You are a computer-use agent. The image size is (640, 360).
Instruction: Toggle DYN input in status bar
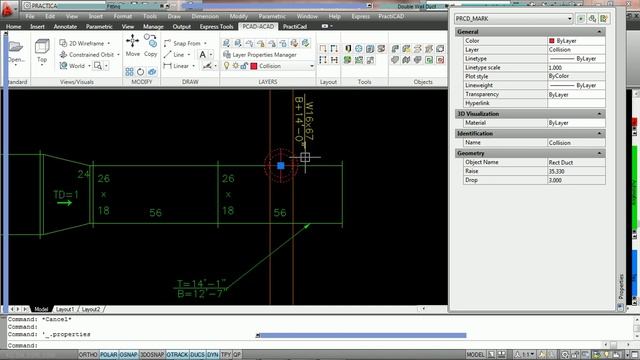[x=213, y=355]
